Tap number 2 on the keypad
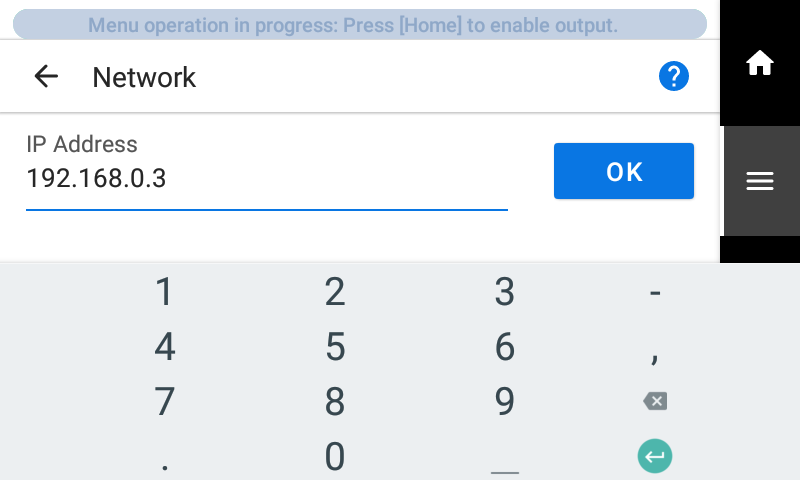The image size is (800, 480). click(335, 293)
